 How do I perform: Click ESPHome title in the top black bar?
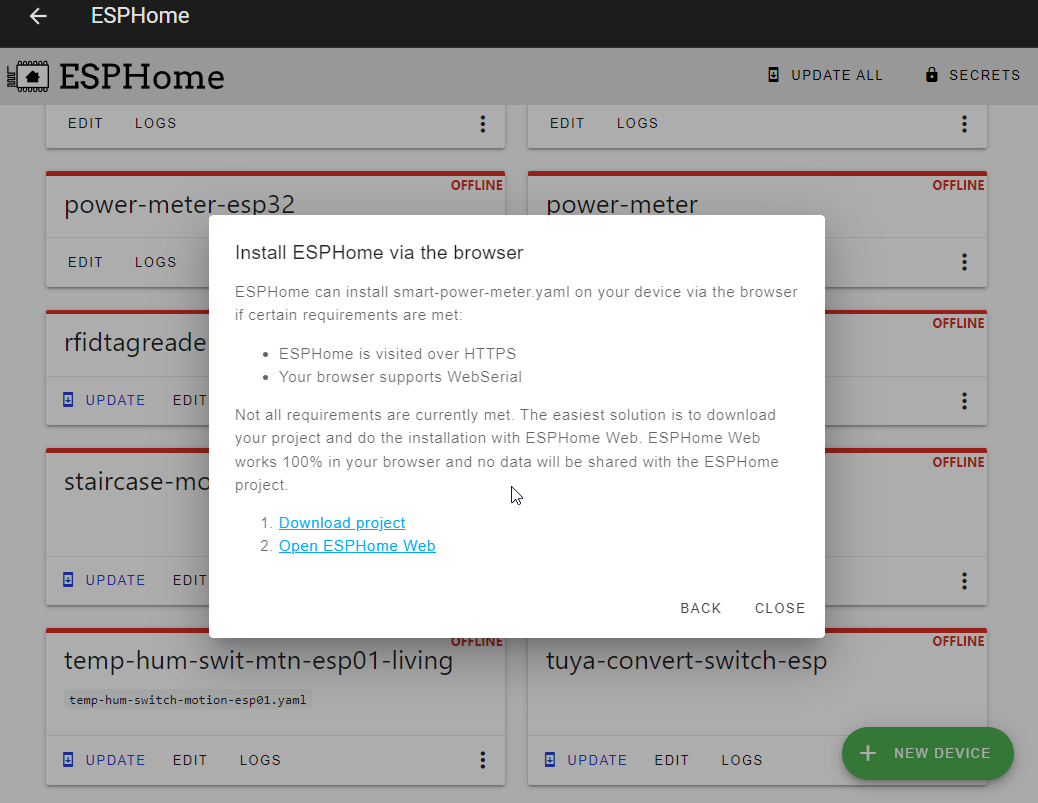click(x=140, y=16)
